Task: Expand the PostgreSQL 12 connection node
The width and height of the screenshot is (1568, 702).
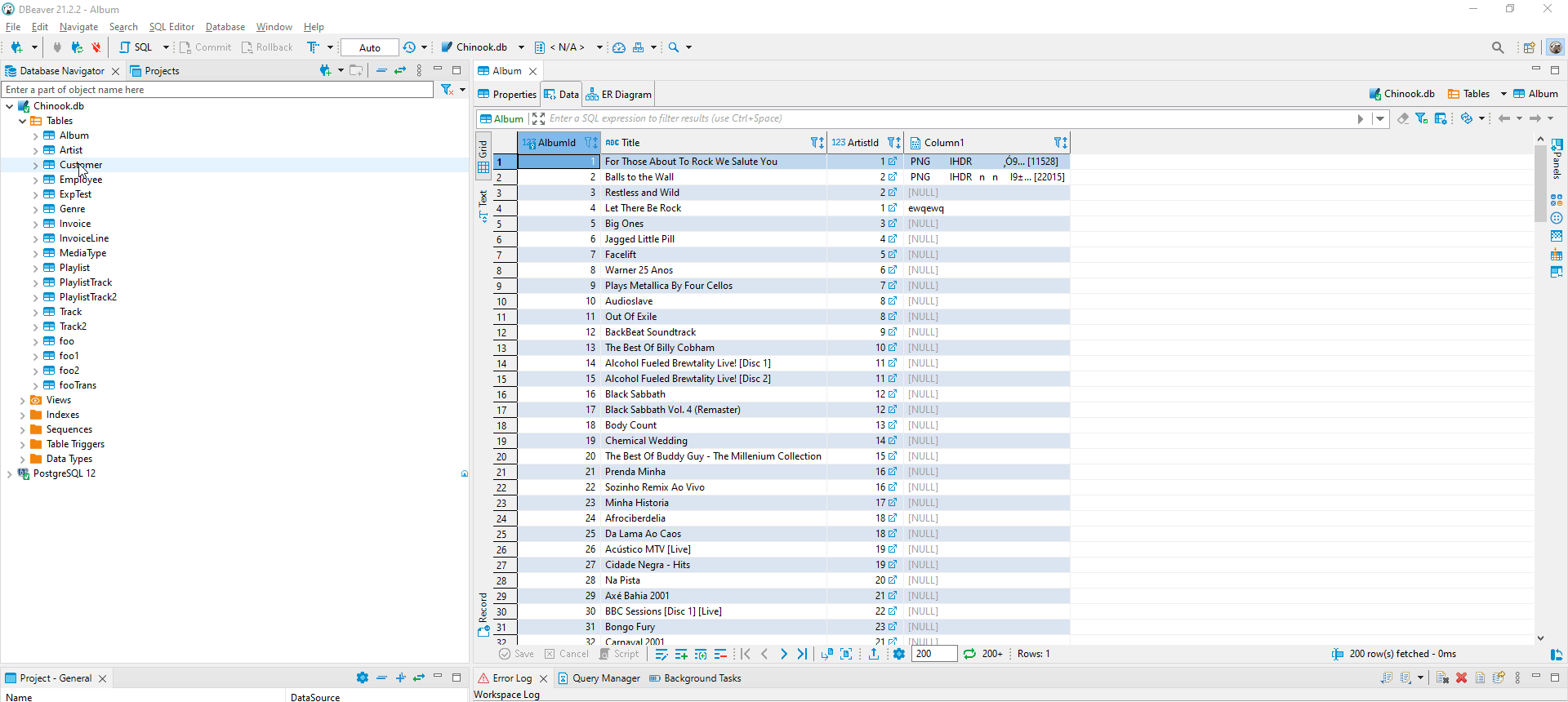Action: pyautogui.click(x=10, y=473)
